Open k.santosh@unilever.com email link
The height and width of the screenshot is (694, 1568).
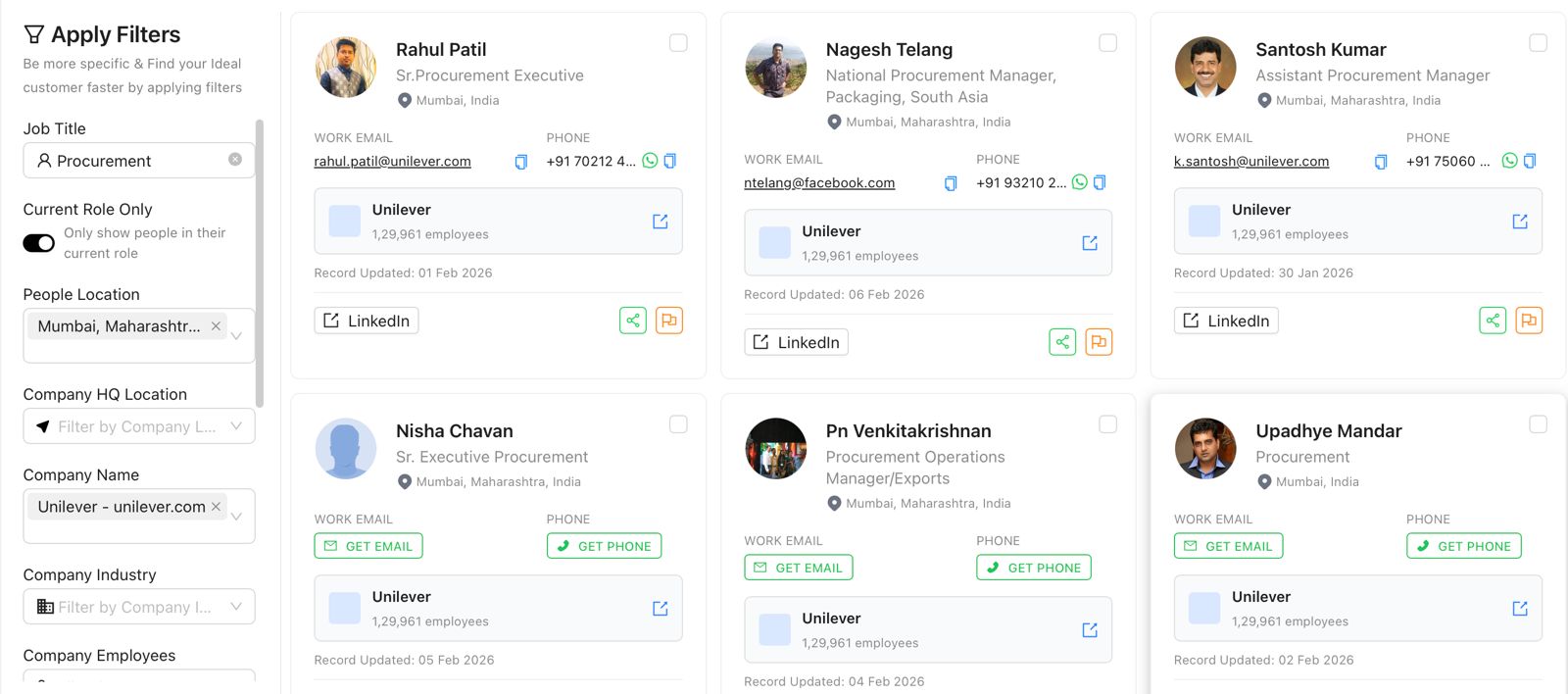[1251, 162]
